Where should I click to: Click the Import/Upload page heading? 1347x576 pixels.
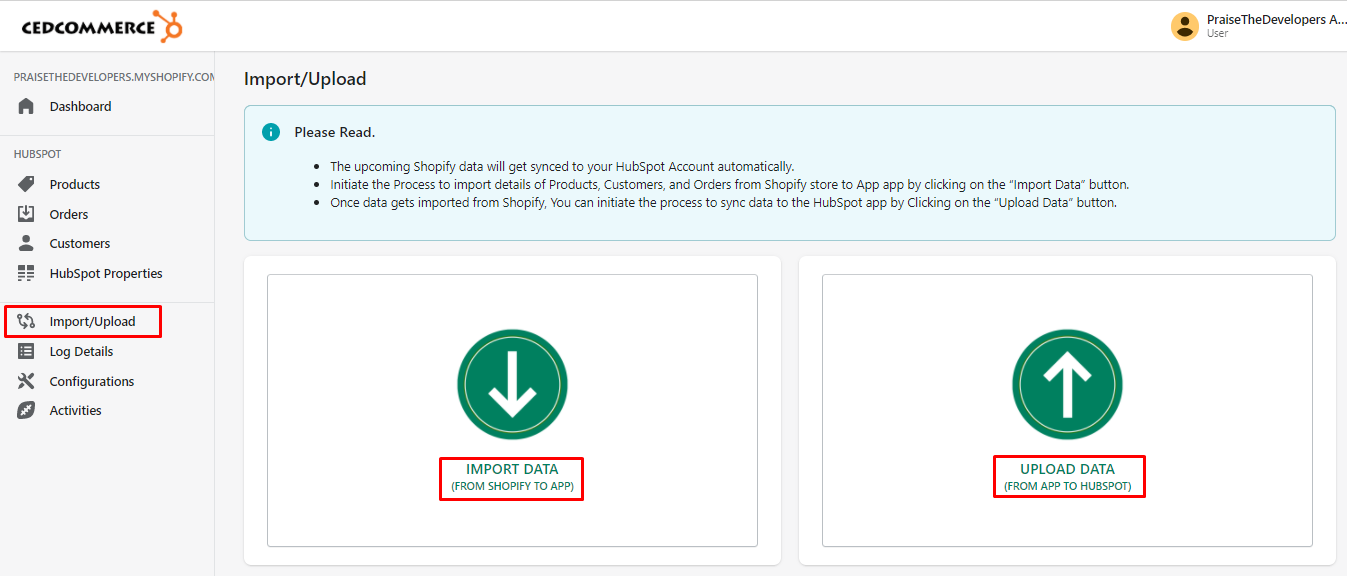(x=305, y=78)
